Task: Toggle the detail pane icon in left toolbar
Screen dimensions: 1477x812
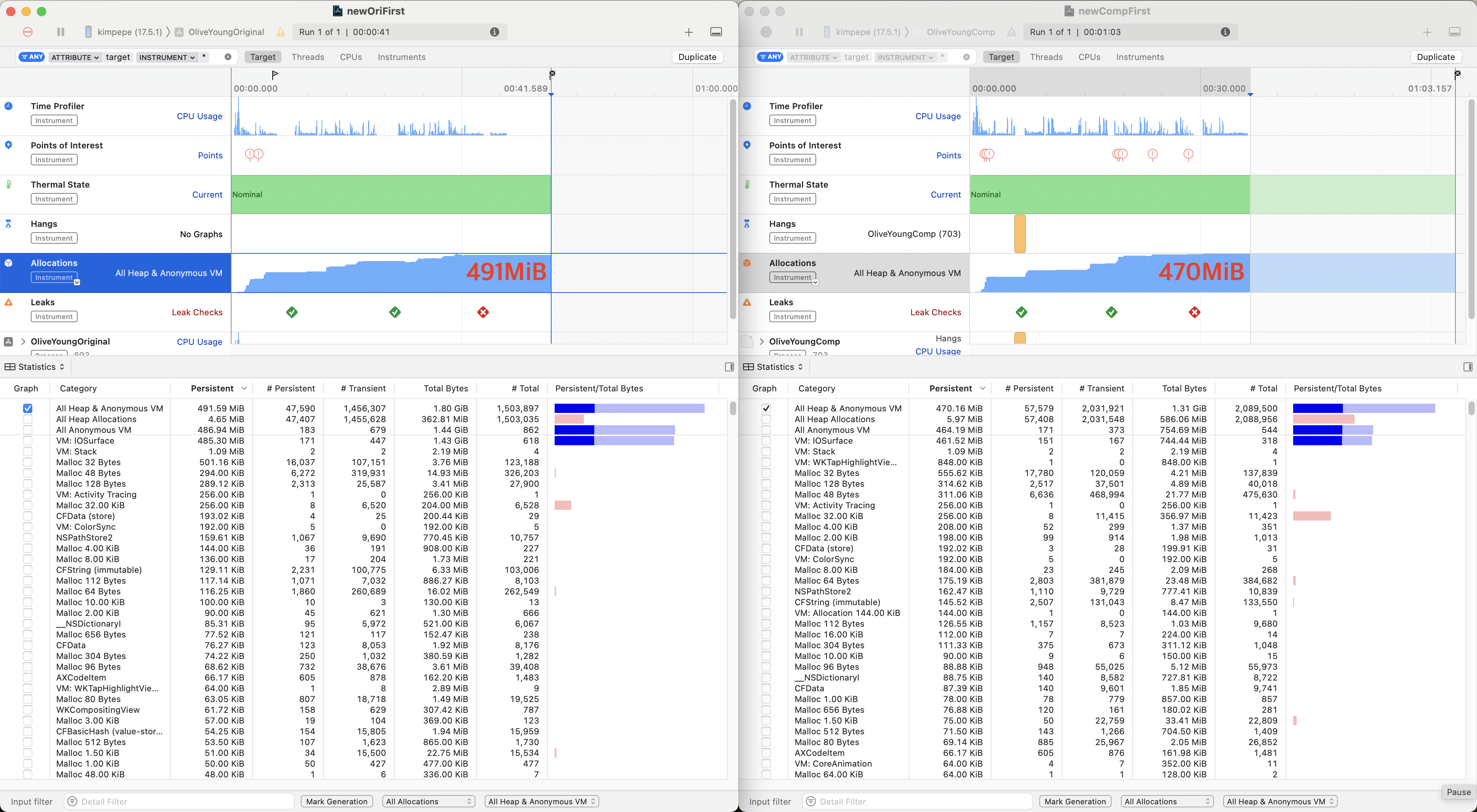Action: click(716, 32)
